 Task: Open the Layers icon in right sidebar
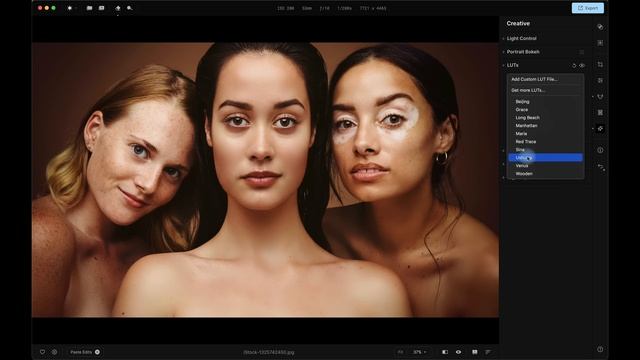pyautogui.click(x=600, y=27)
